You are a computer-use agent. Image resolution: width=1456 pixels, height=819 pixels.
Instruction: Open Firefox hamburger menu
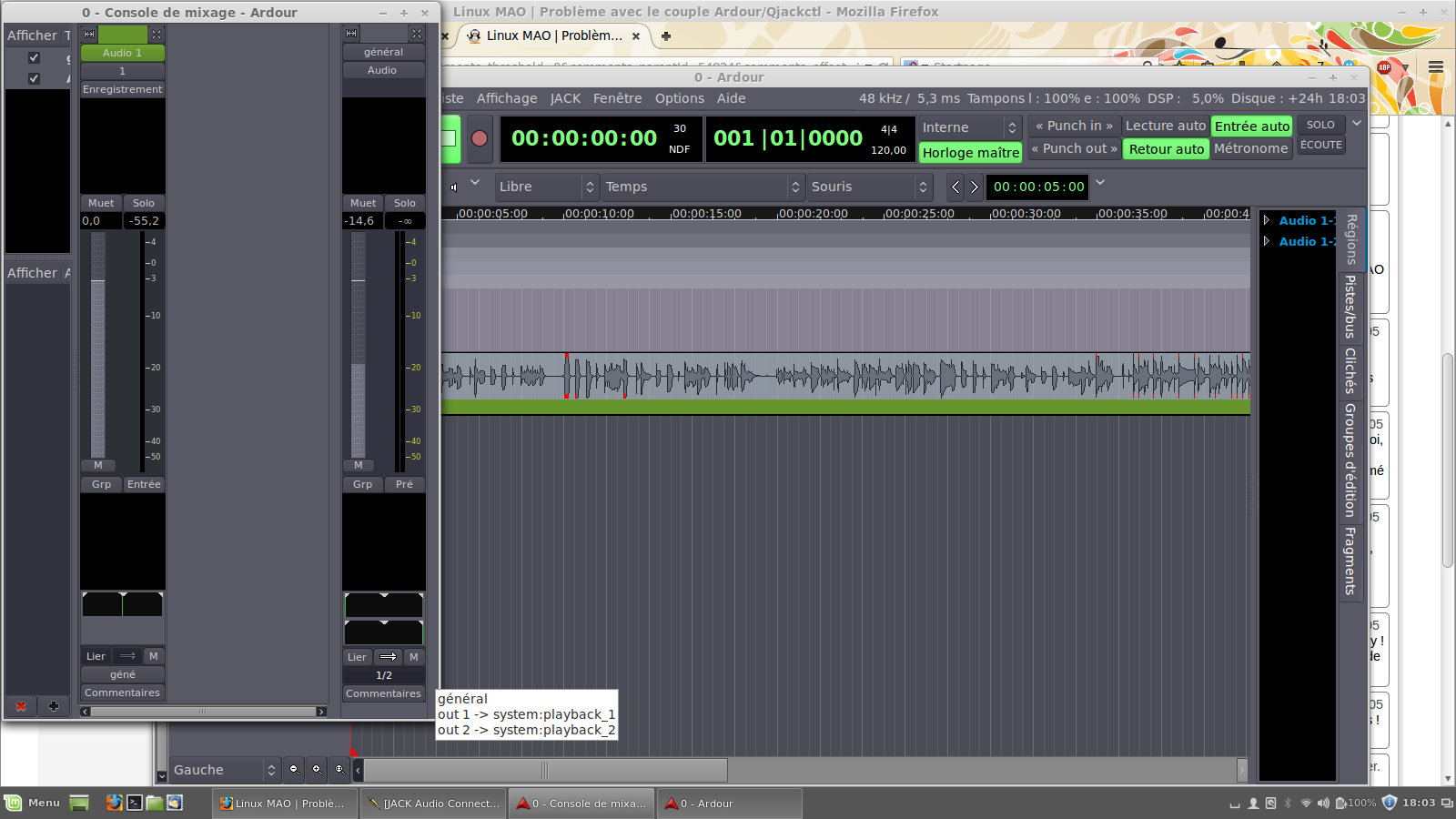(x=1436, y=67)
